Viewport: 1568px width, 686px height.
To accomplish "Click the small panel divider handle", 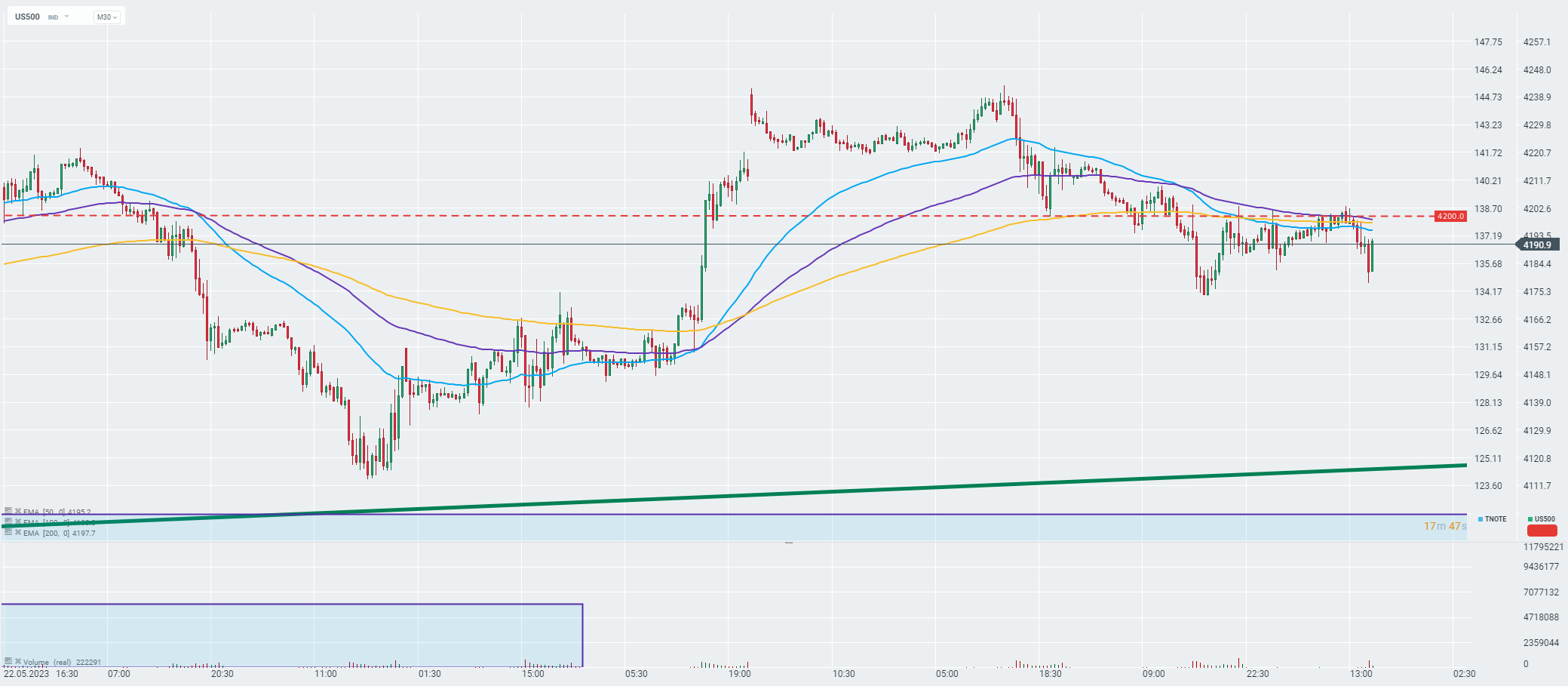I will [x=789, y=542].
